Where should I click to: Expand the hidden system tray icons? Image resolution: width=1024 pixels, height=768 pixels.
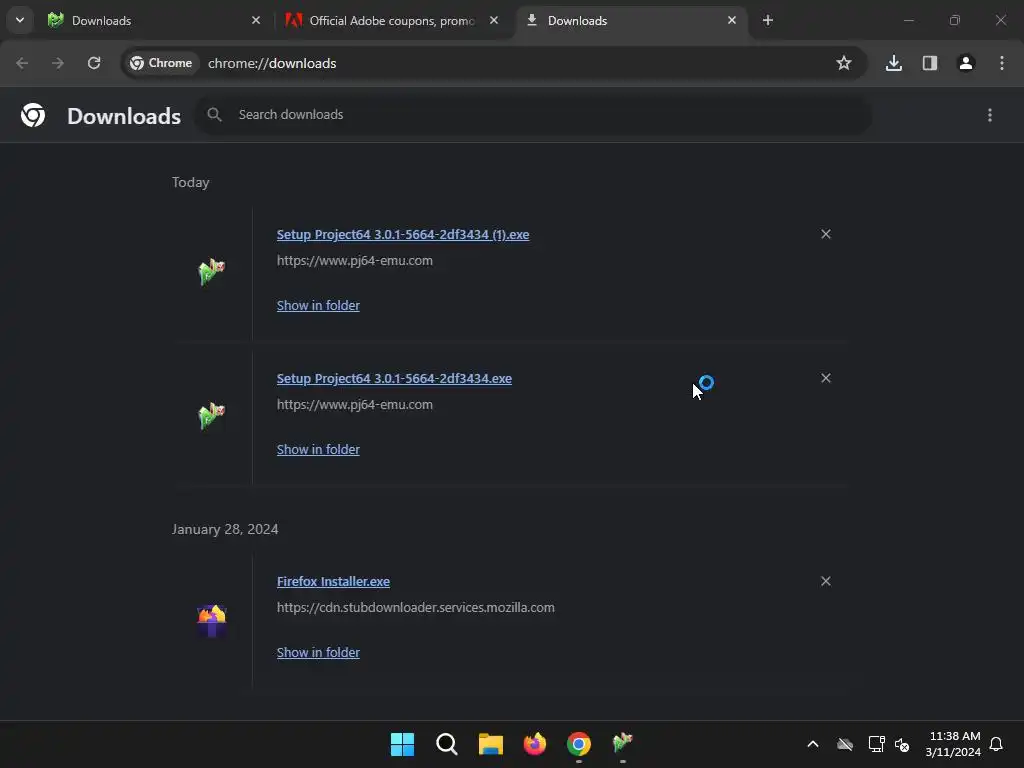pyautogui.click(x=813, y=744)
